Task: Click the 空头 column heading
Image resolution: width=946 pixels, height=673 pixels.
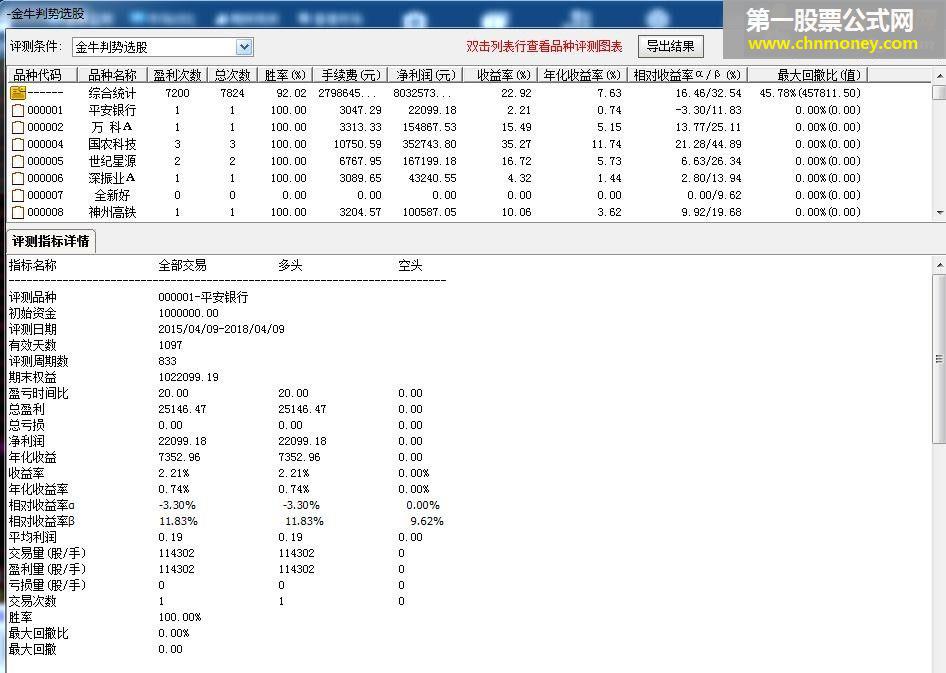Action: (410, 266)
